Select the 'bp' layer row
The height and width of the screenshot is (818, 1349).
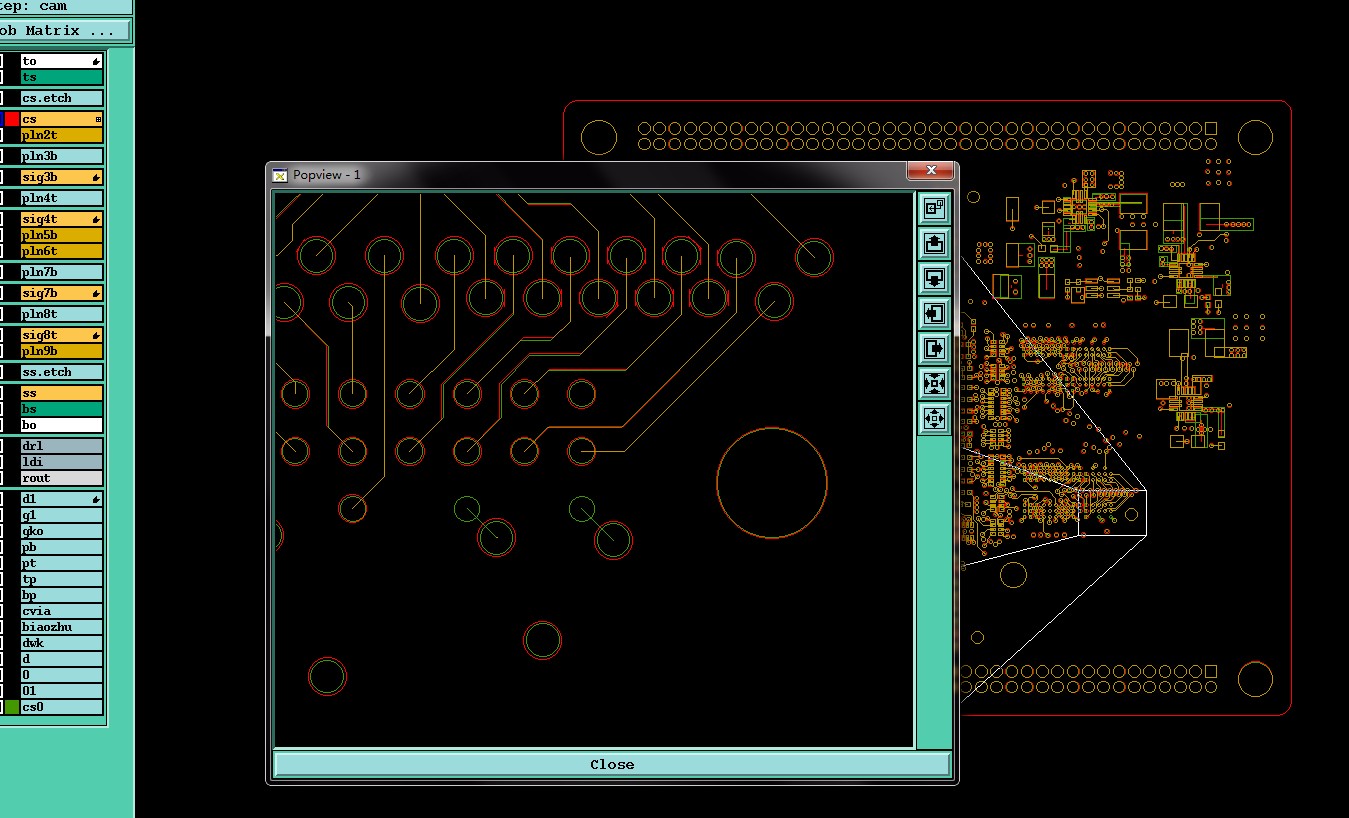point(62,595)
